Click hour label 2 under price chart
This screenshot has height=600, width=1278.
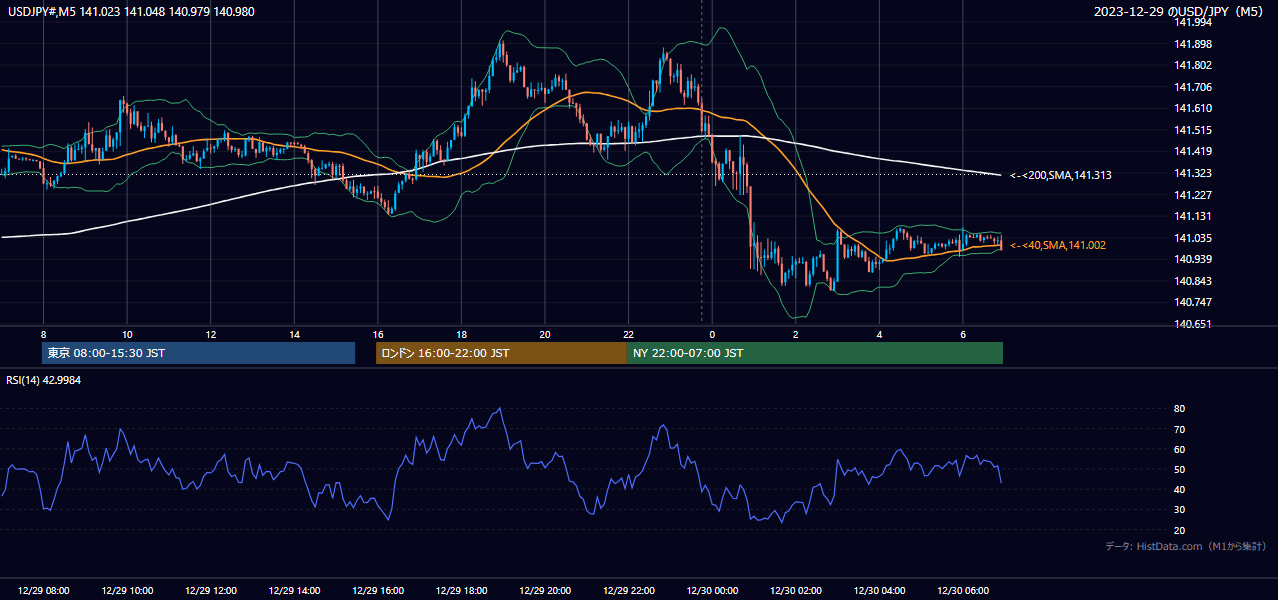pos(796,334)
